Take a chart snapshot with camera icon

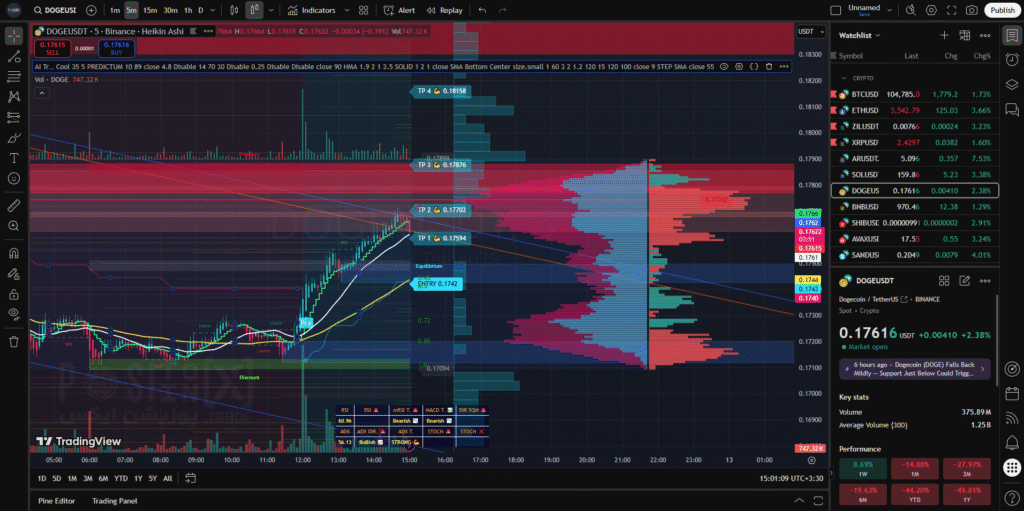coord(972,10)
